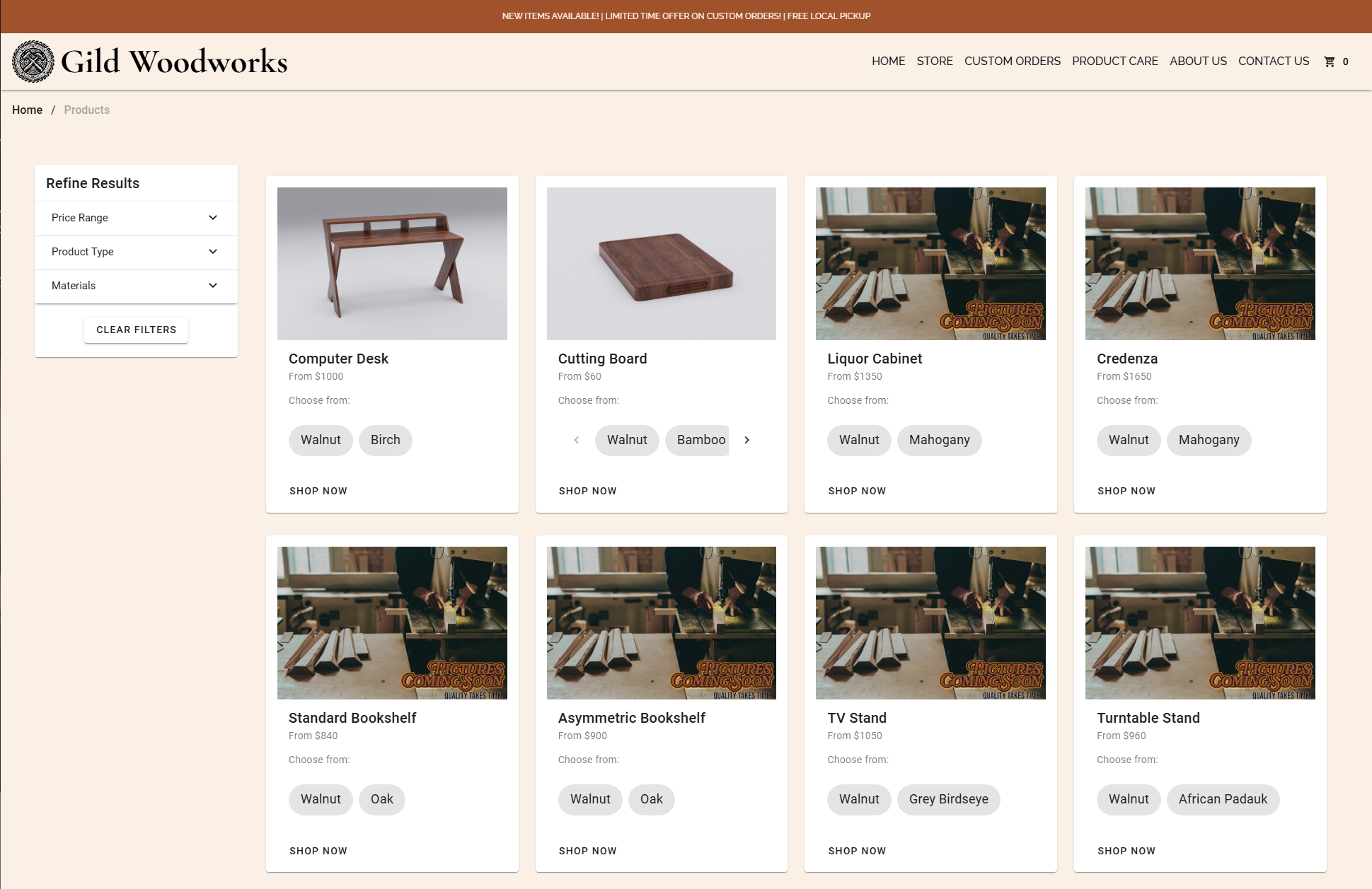Expand the Materials filter

point(135,286)
